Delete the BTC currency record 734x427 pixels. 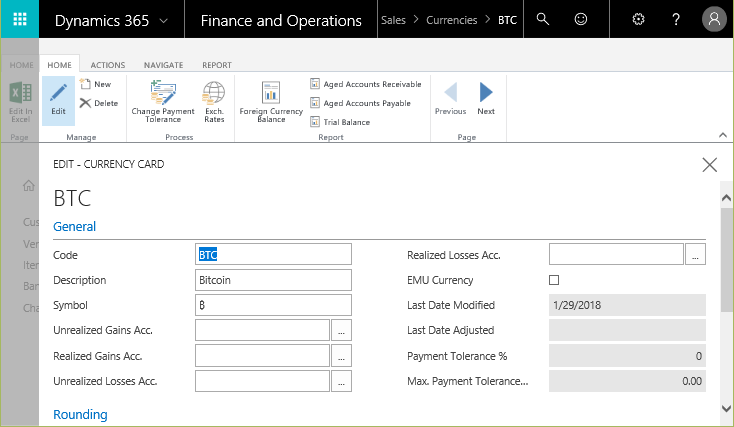[x=99, y=103]
